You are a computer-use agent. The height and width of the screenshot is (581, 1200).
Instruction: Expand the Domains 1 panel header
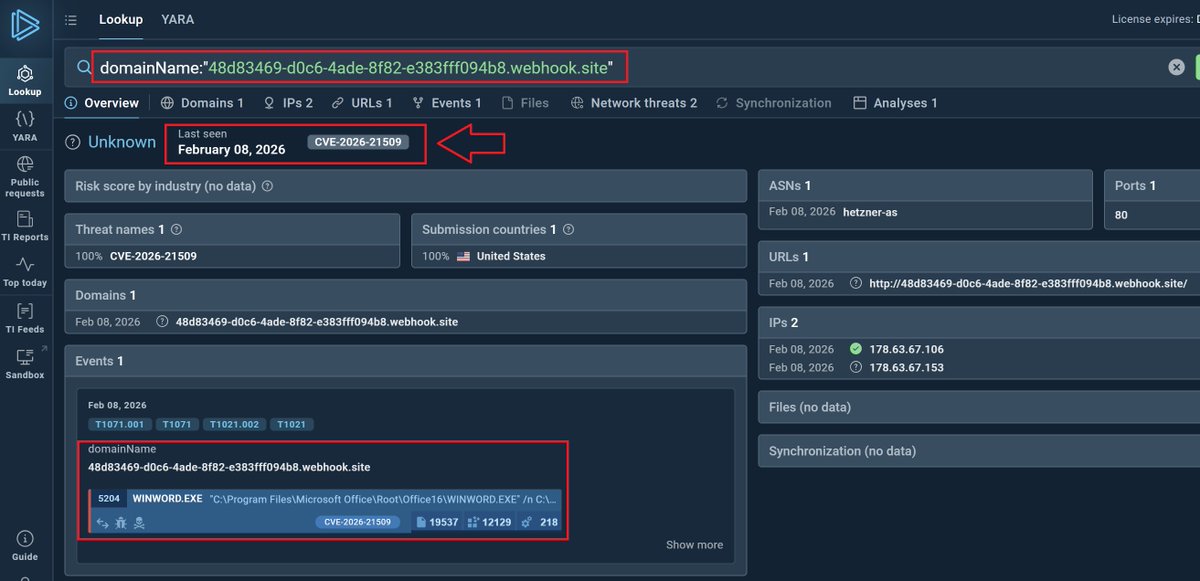click(x=406, y=296)
